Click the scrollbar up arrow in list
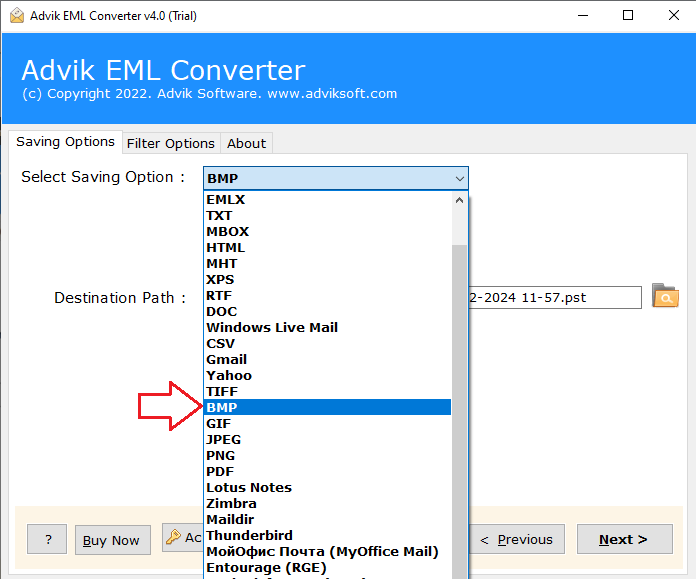Image resolution: width=696 pixels, height=579 pixels. click(459, 200)
